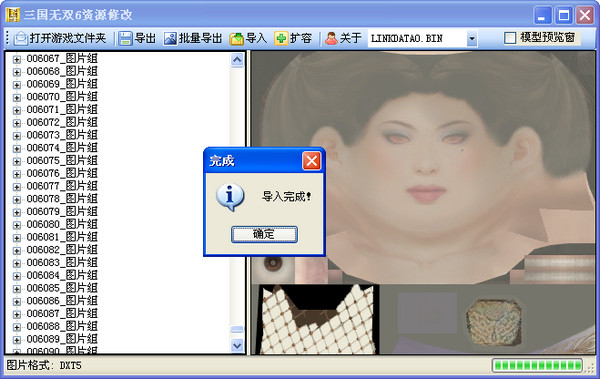600x379 pixels.
Task: Click the 导出 save disk icon
Action: pos(125,38)
